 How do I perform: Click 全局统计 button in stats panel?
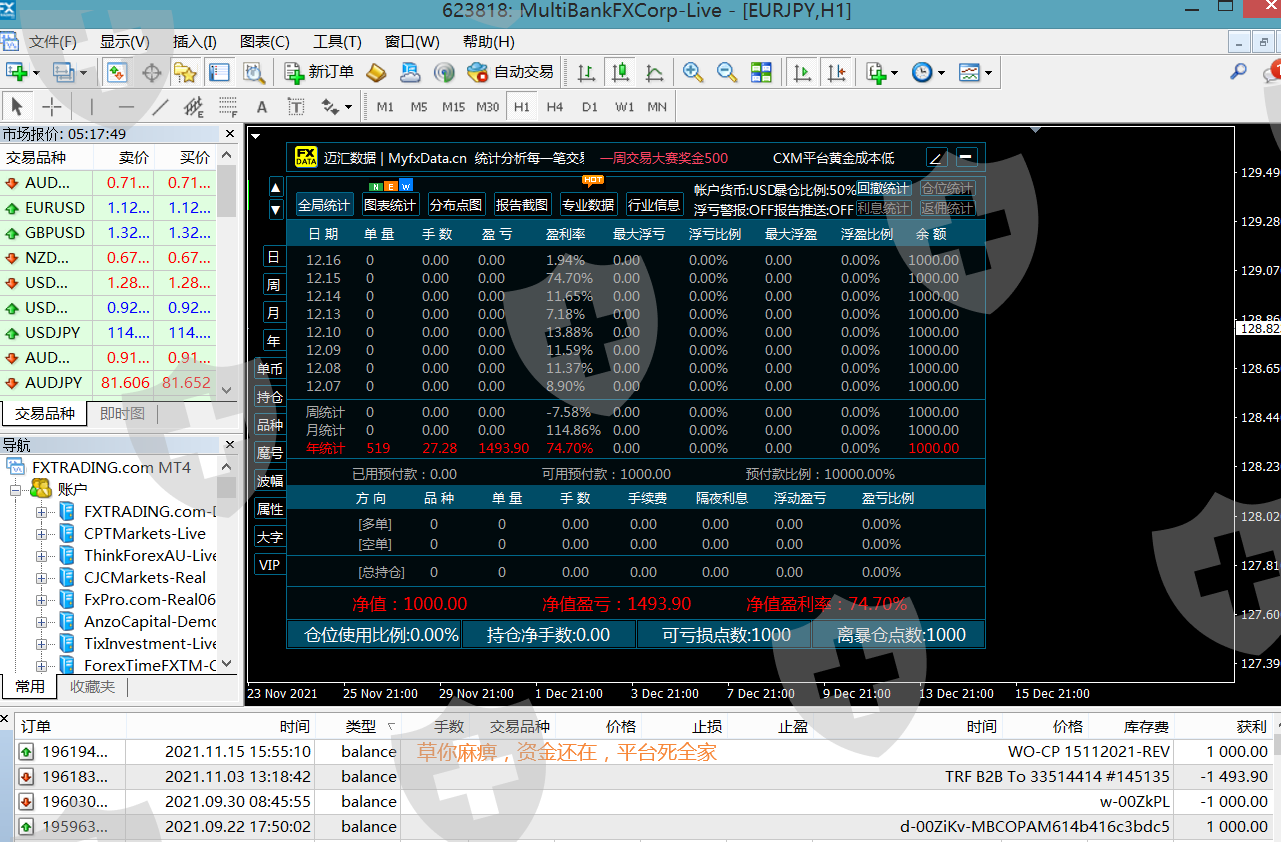point(324,205)
